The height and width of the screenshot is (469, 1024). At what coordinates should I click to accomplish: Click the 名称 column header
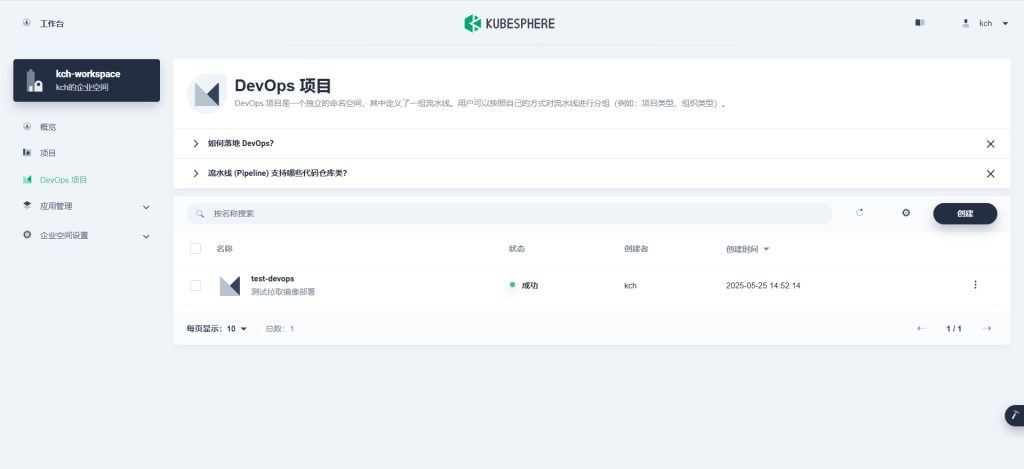[225, 249]
